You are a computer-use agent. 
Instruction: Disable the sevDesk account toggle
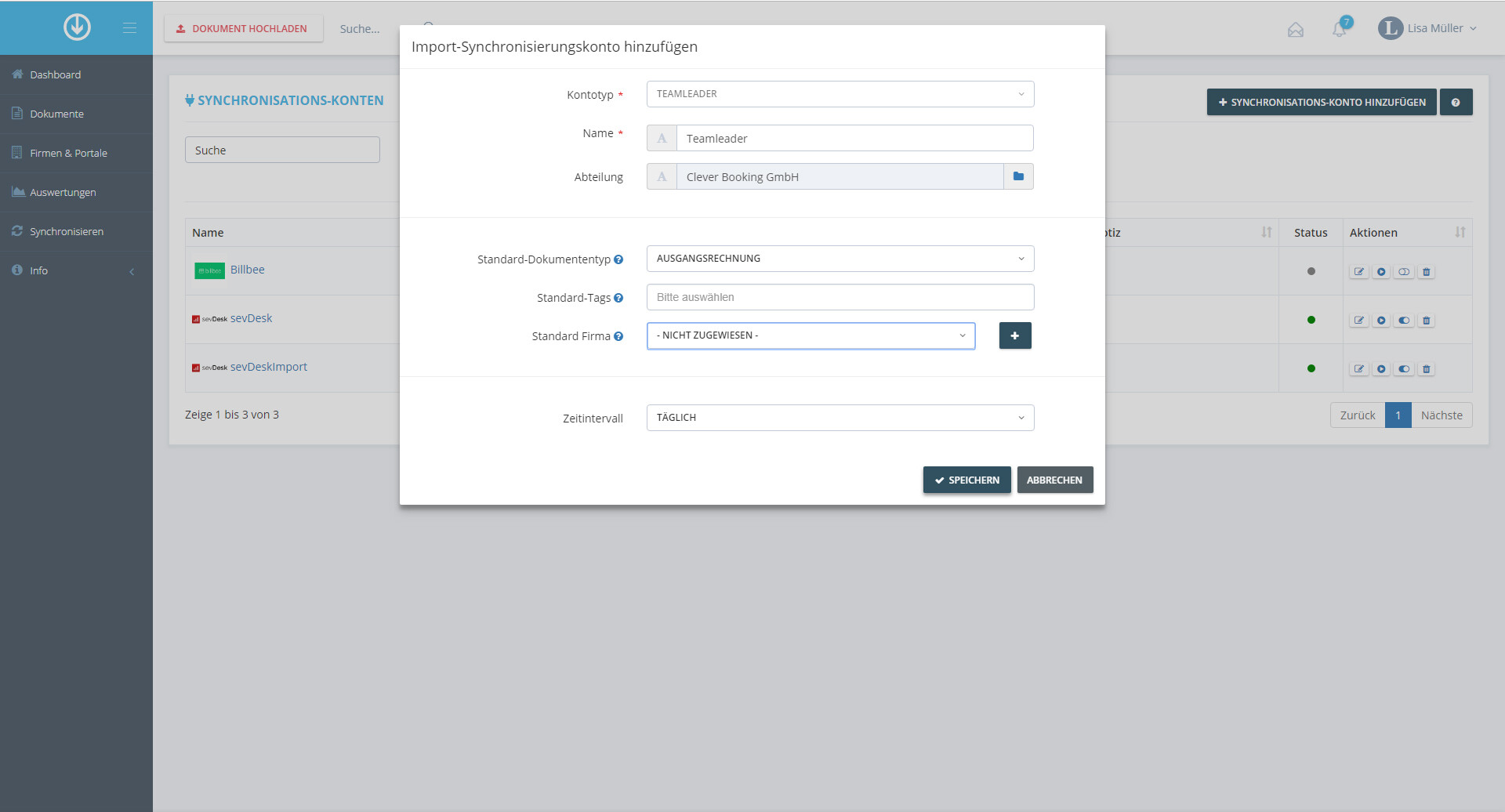[x=1404, y=321]
